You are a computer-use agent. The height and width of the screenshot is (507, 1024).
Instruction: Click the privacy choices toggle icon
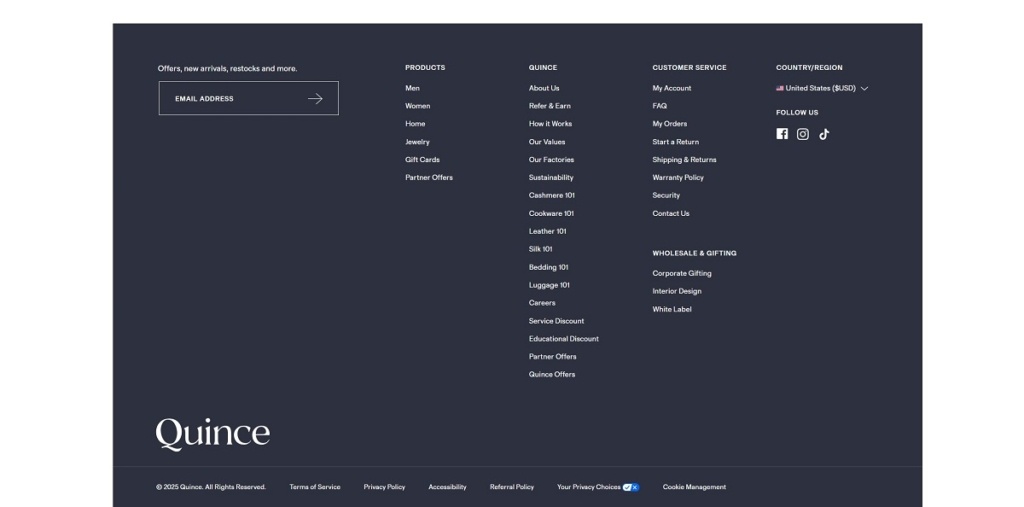[x=631, y=487]
